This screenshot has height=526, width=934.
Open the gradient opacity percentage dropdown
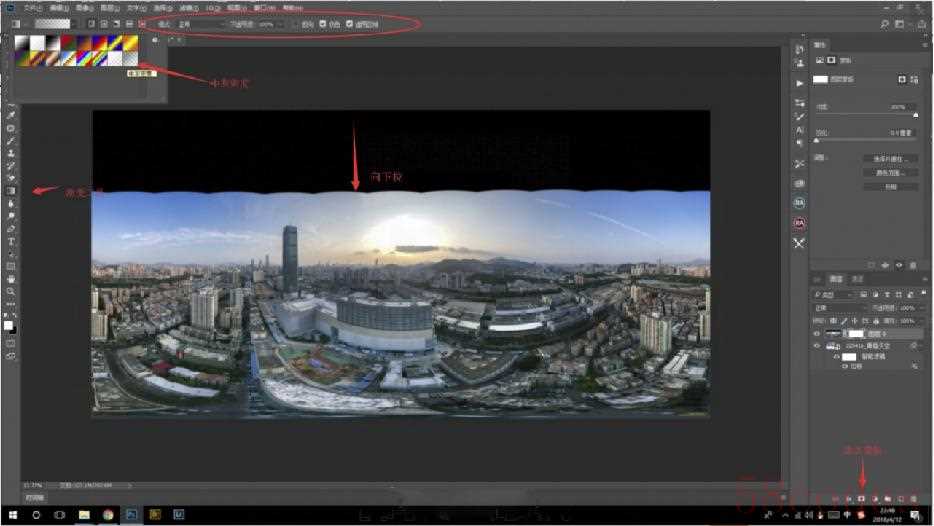coord(281,24)
